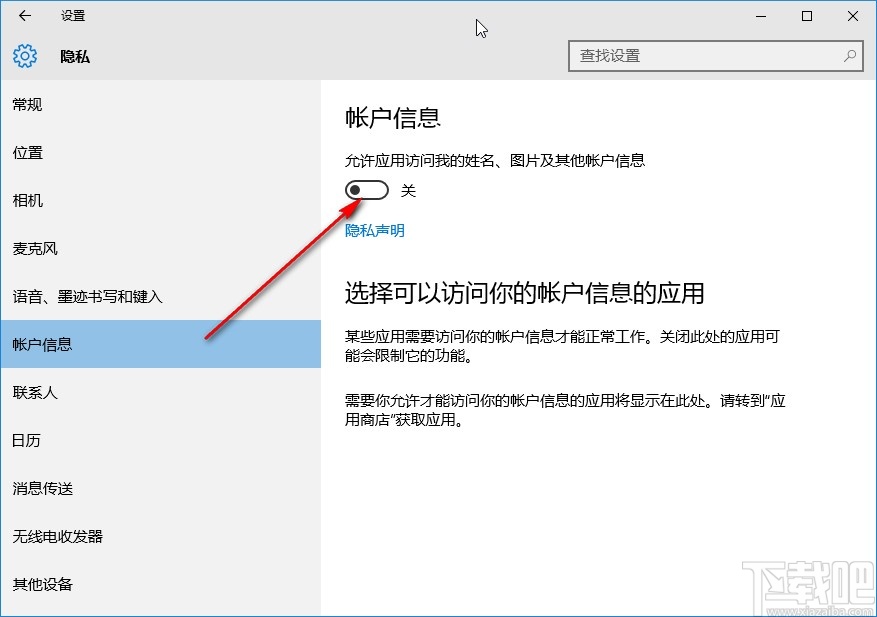877x617 pixels.
Task: Click the search magnifier icon
Action: [x=849, y=56]
